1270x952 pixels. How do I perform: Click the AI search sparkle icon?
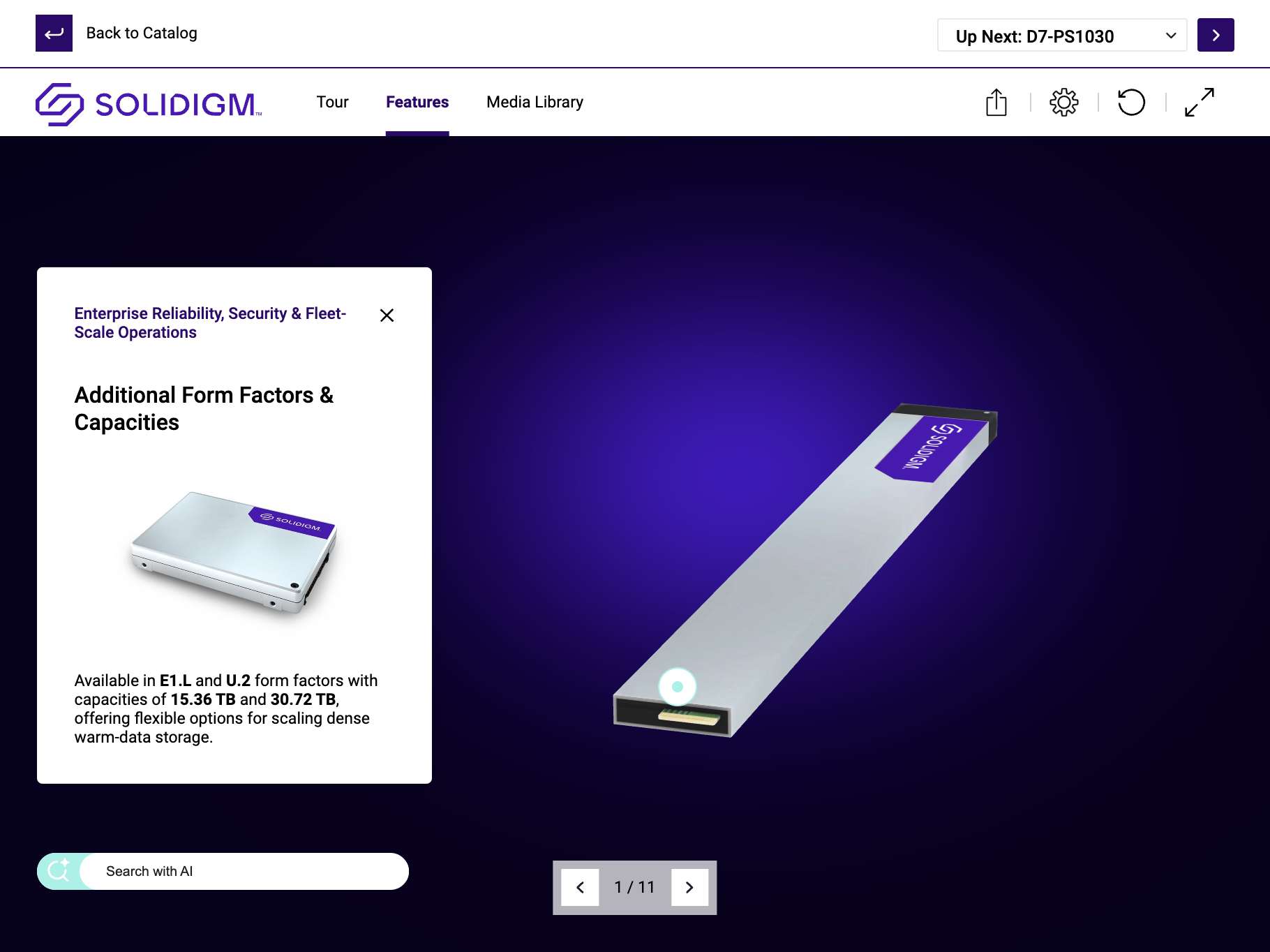click(x=59, y=871)
